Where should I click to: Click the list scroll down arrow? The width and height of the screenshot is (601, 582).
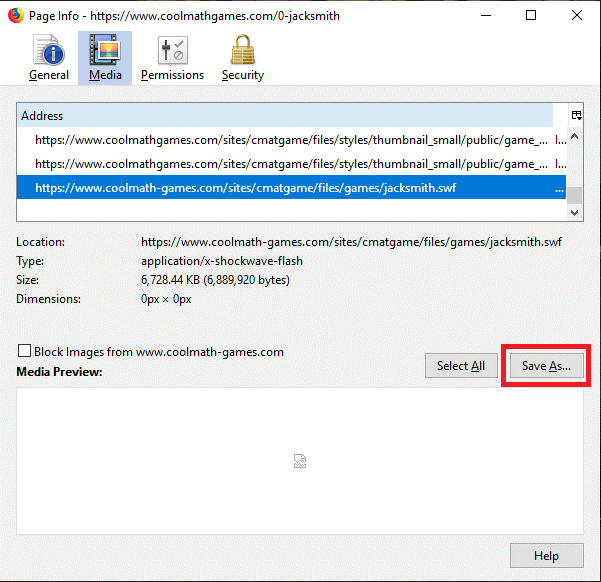pyautogui.click(x=574, y=212)
